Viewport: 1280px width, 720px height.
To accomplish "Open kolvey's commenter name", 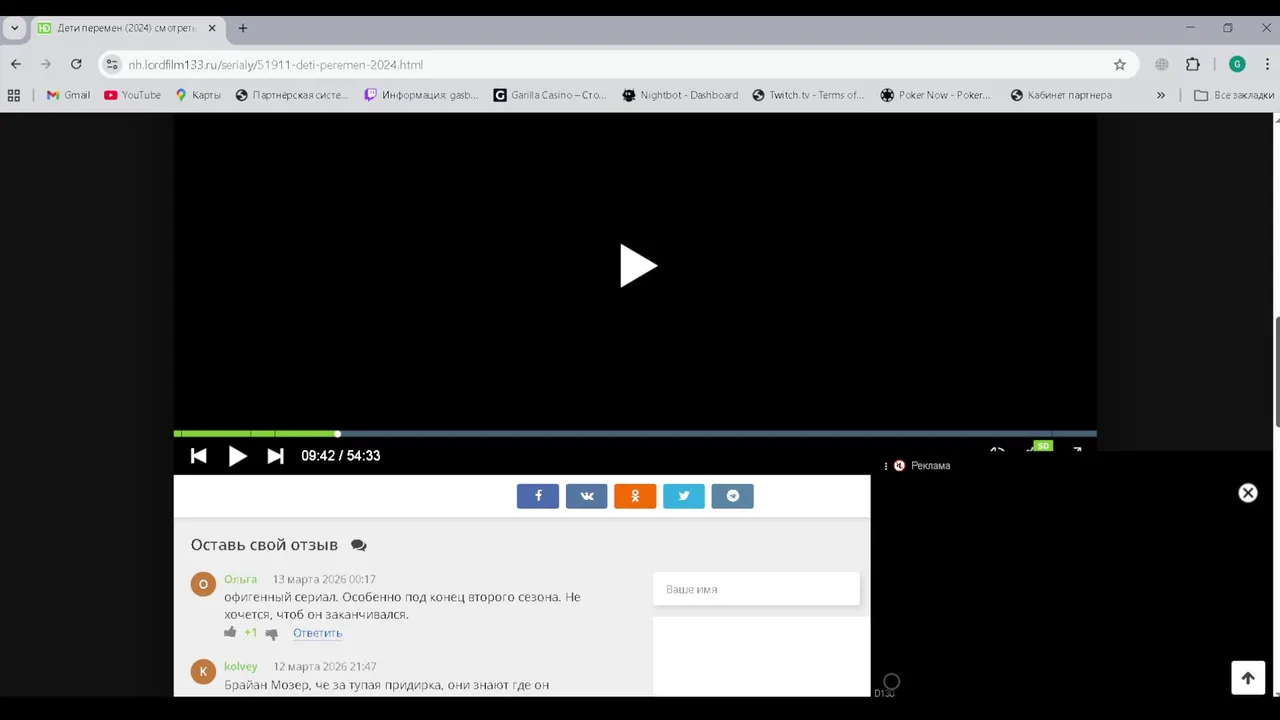I will pyautogui.click(x=241, y=666).
